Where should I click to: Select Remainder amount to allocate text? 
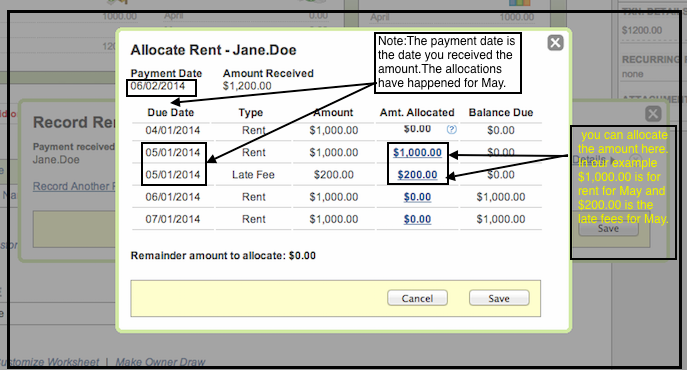click(223, 256)
